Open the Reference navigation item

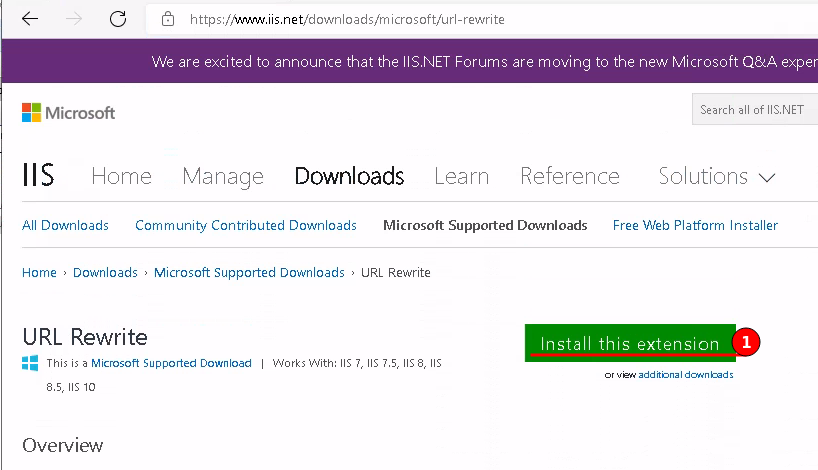(570, 176)
